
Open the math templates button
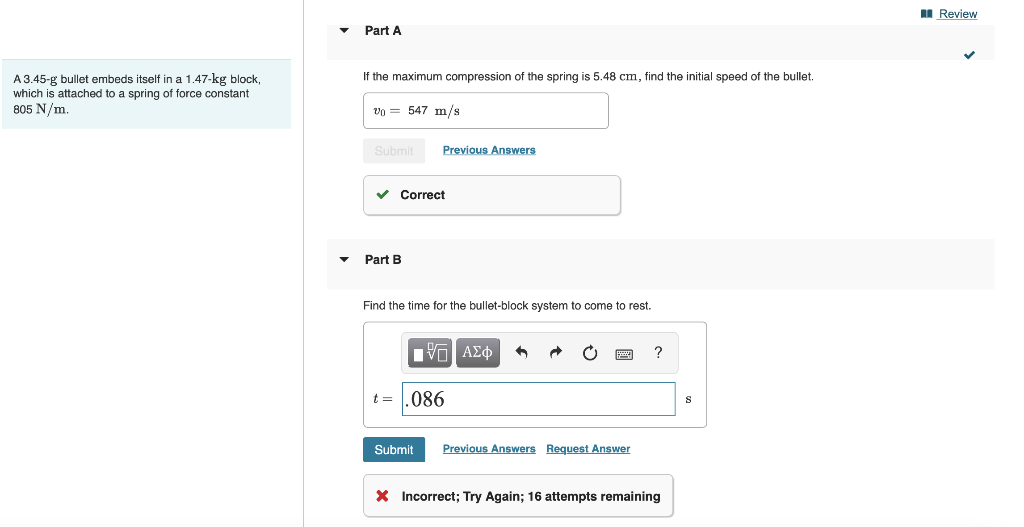pos(430,353)
